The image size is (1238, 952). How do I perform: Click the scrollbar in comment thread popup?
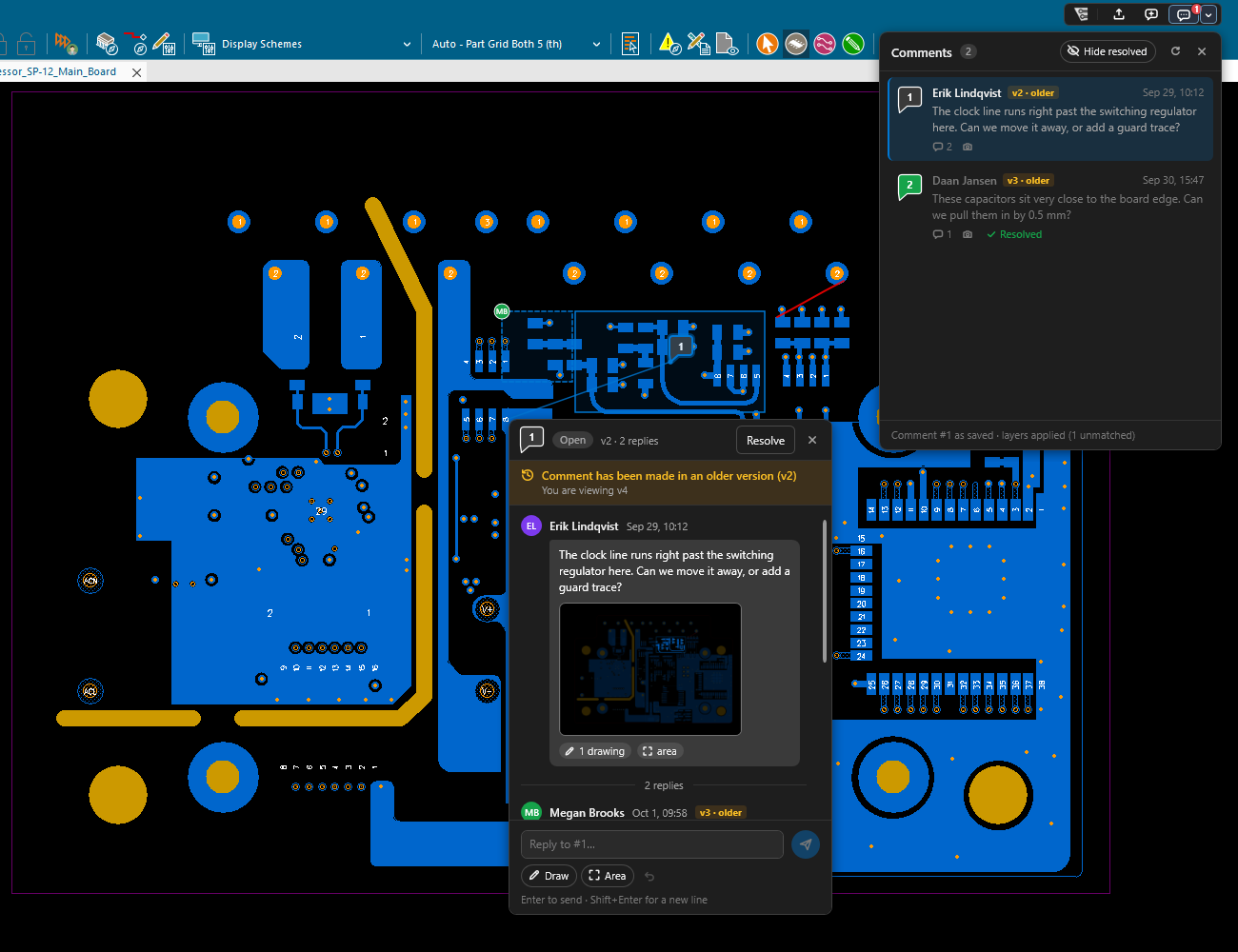pyautogui.click(x=825, y=590)
